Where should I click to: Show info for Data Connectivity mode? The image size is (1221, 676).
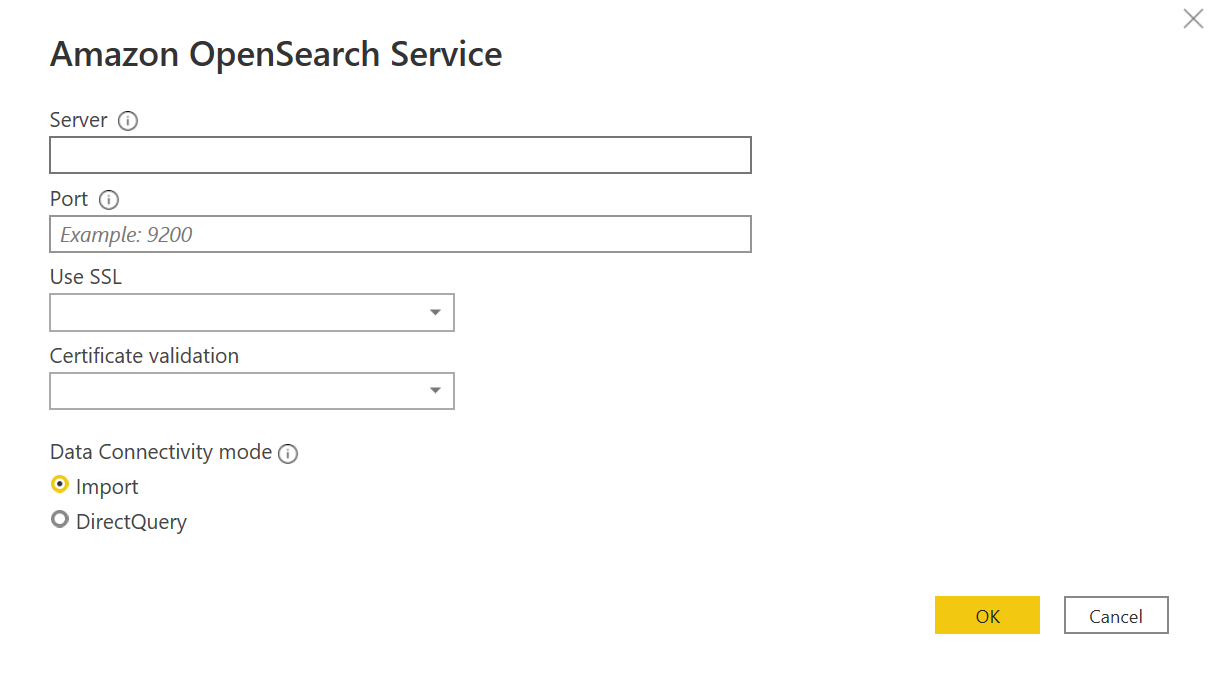[x=288, y=454]
